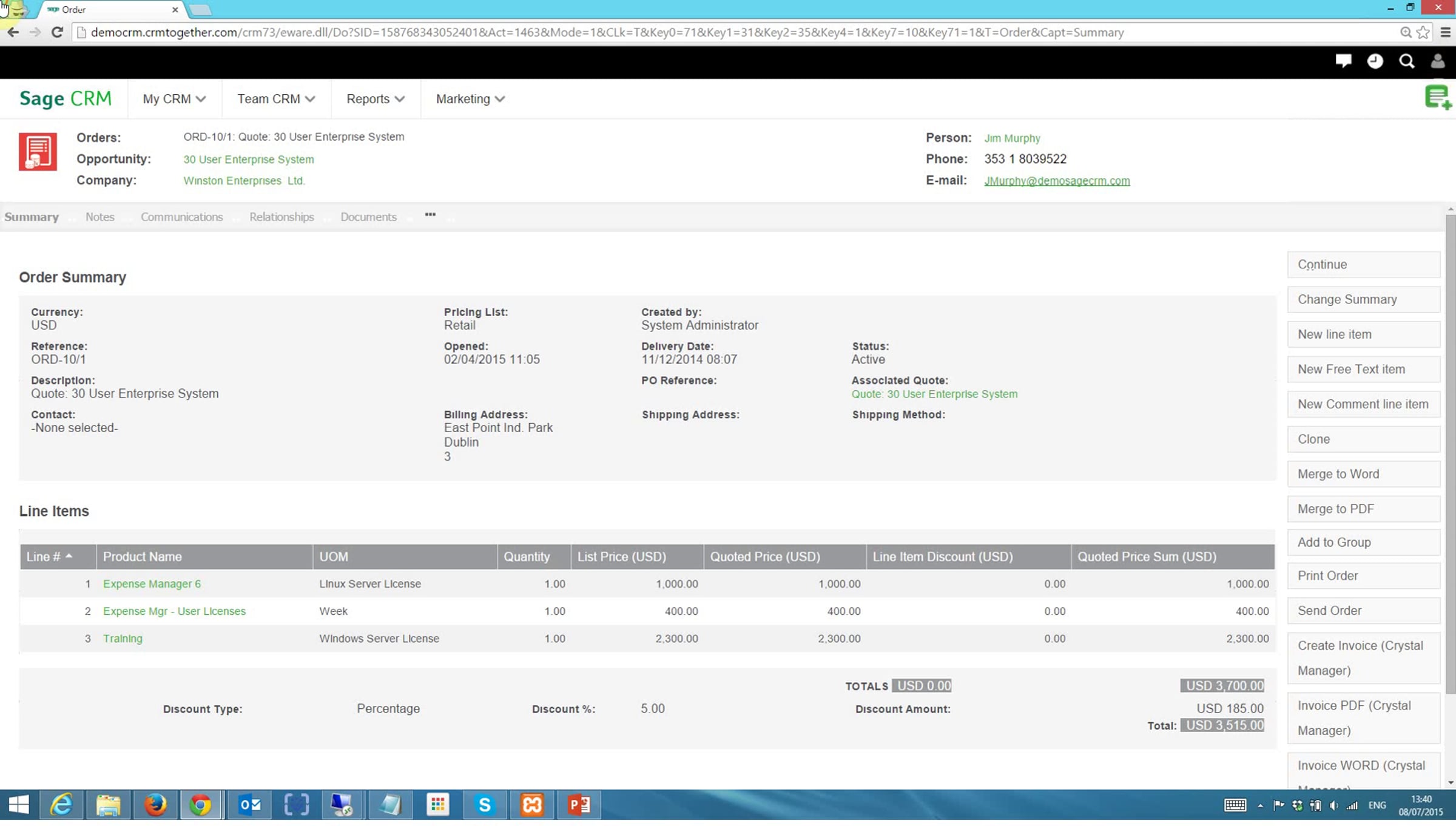Click the Dropbox tray icon
Viewport: 1456px width, 826px height.
(1297, 805)
